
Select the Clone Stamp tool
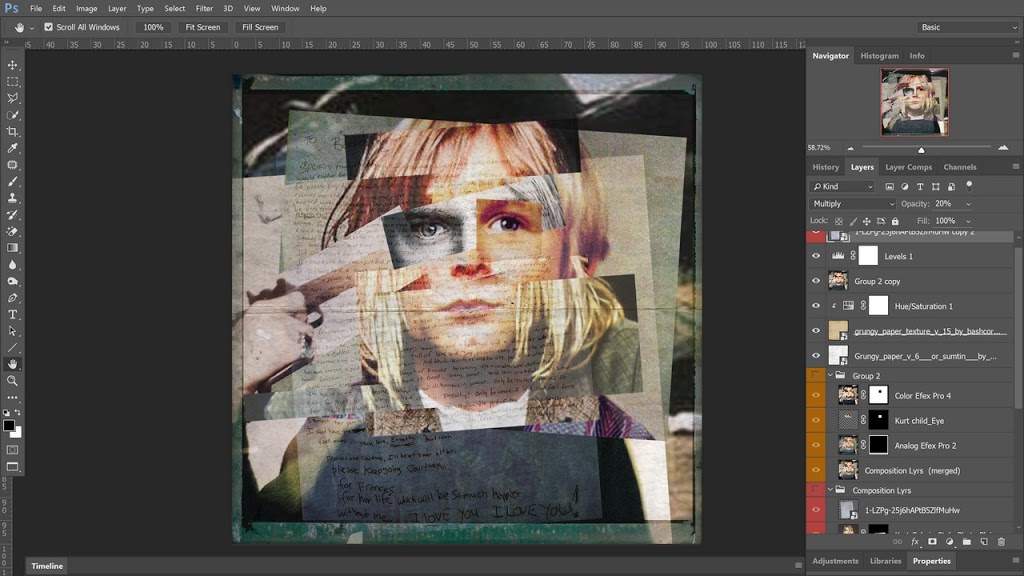coord(12,198)
